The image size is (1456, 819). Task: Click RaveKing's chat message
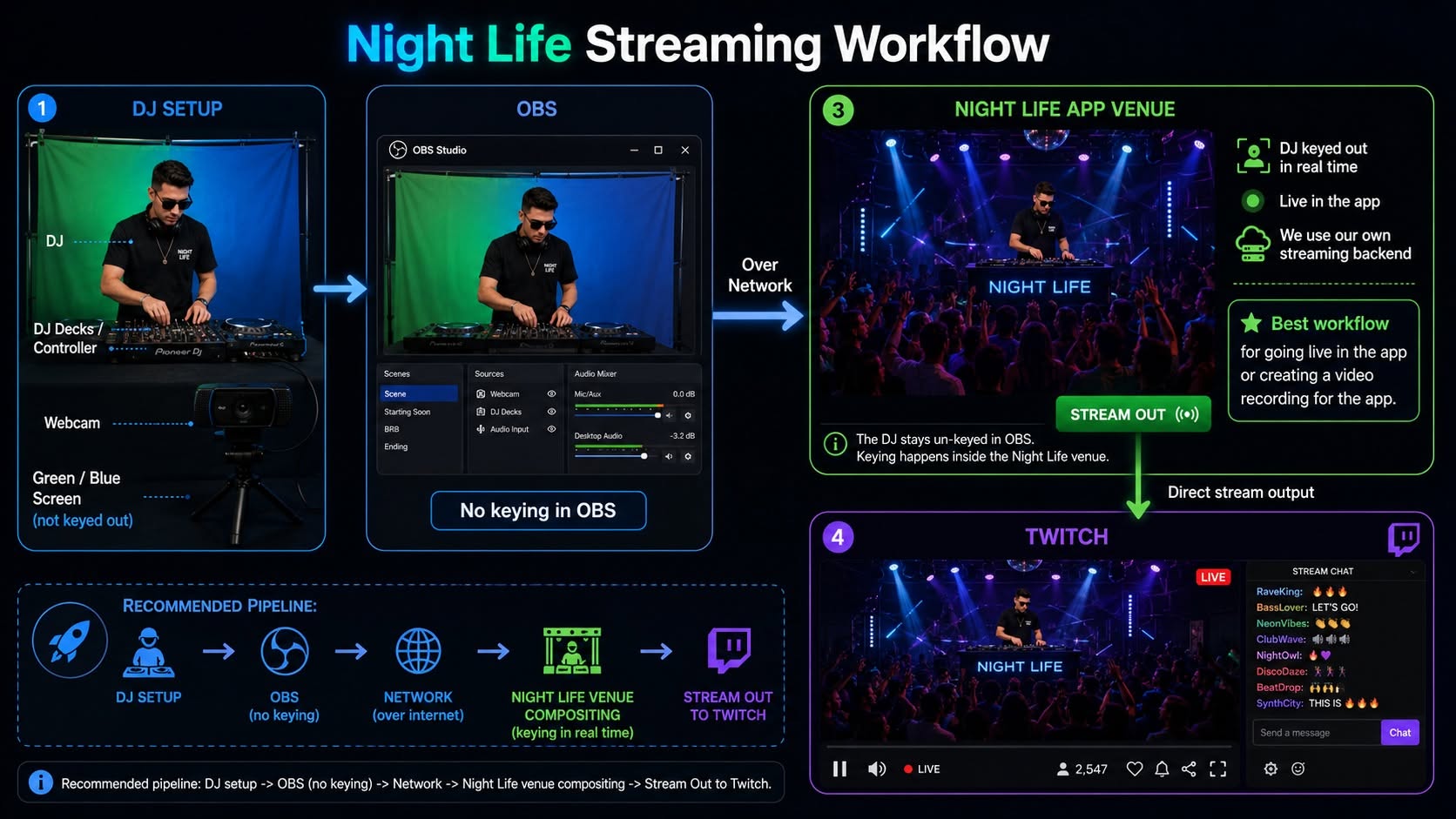[x=1302, y=592]
